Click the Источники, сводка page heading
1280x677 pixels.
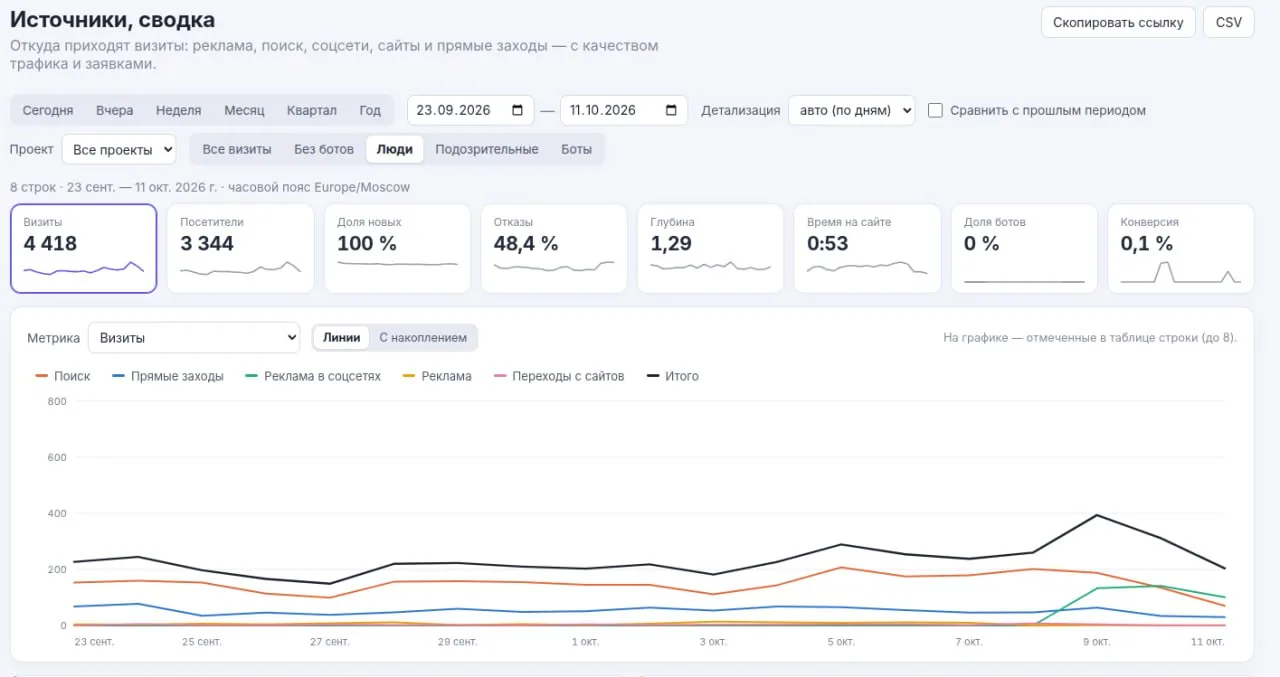112,20
